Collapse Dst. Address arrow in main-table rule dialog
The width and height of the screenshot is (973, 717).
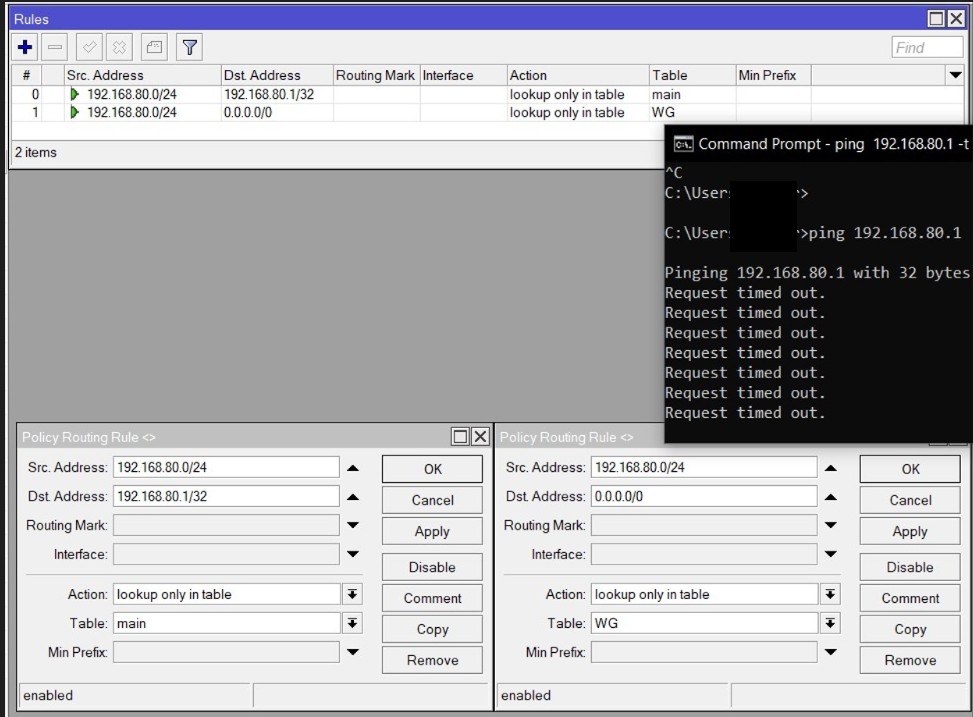(x=353, y=497)
